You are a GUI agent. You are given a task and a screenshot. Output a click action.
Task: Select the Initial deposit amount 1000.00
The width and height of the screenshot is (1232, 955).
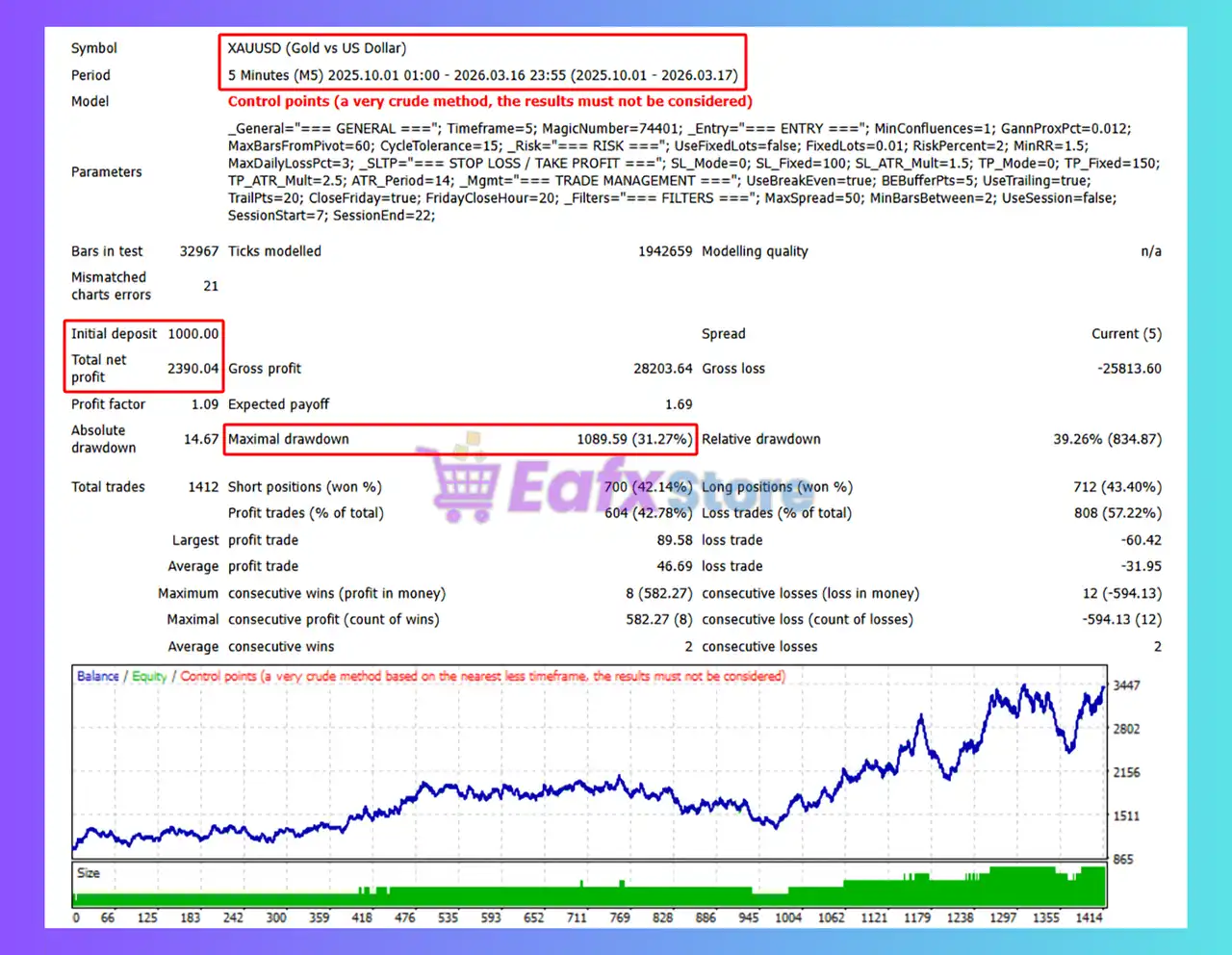coord(192,334)
